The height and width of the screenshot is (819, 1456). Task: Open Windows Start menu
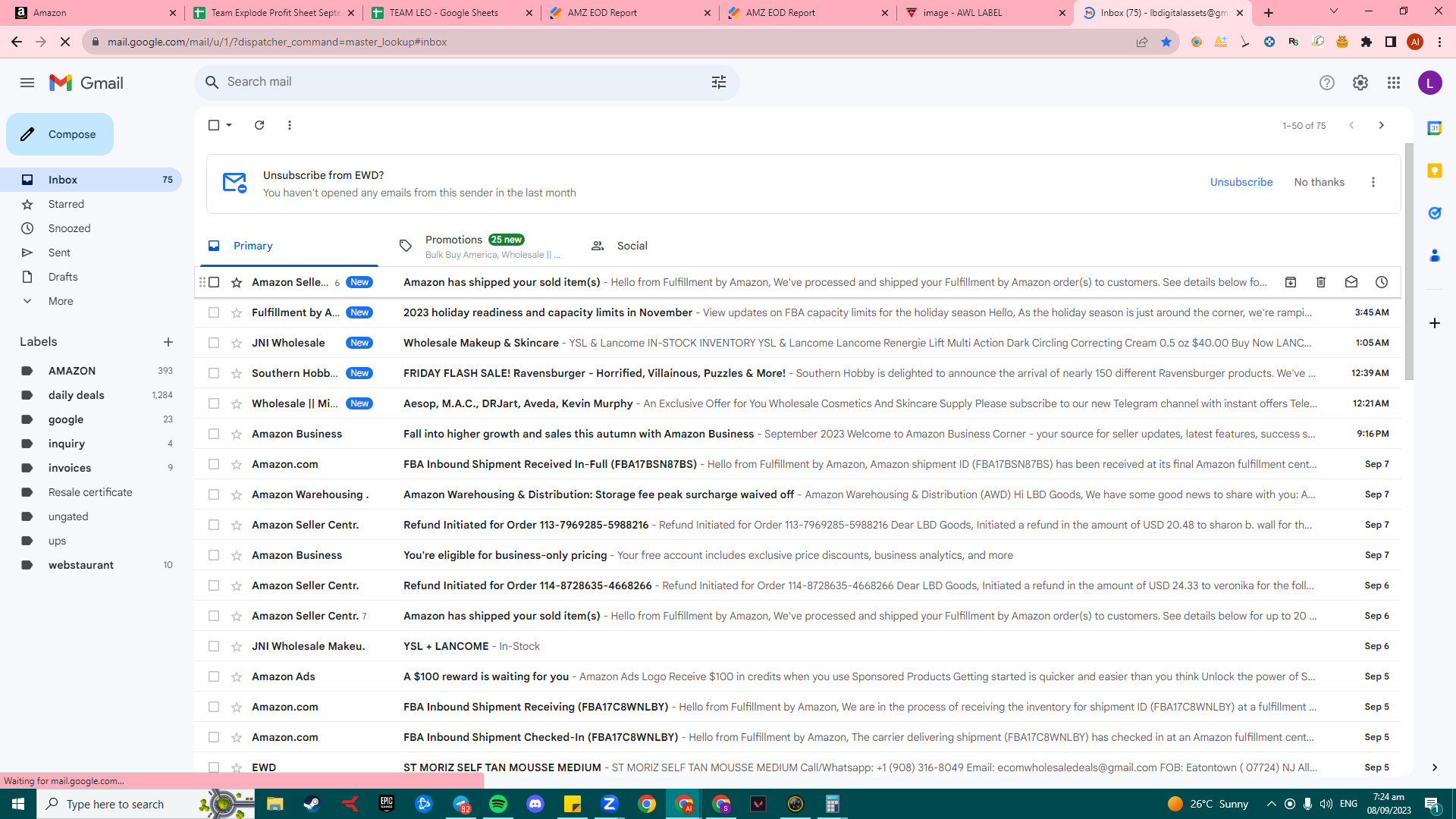[18, 804]
